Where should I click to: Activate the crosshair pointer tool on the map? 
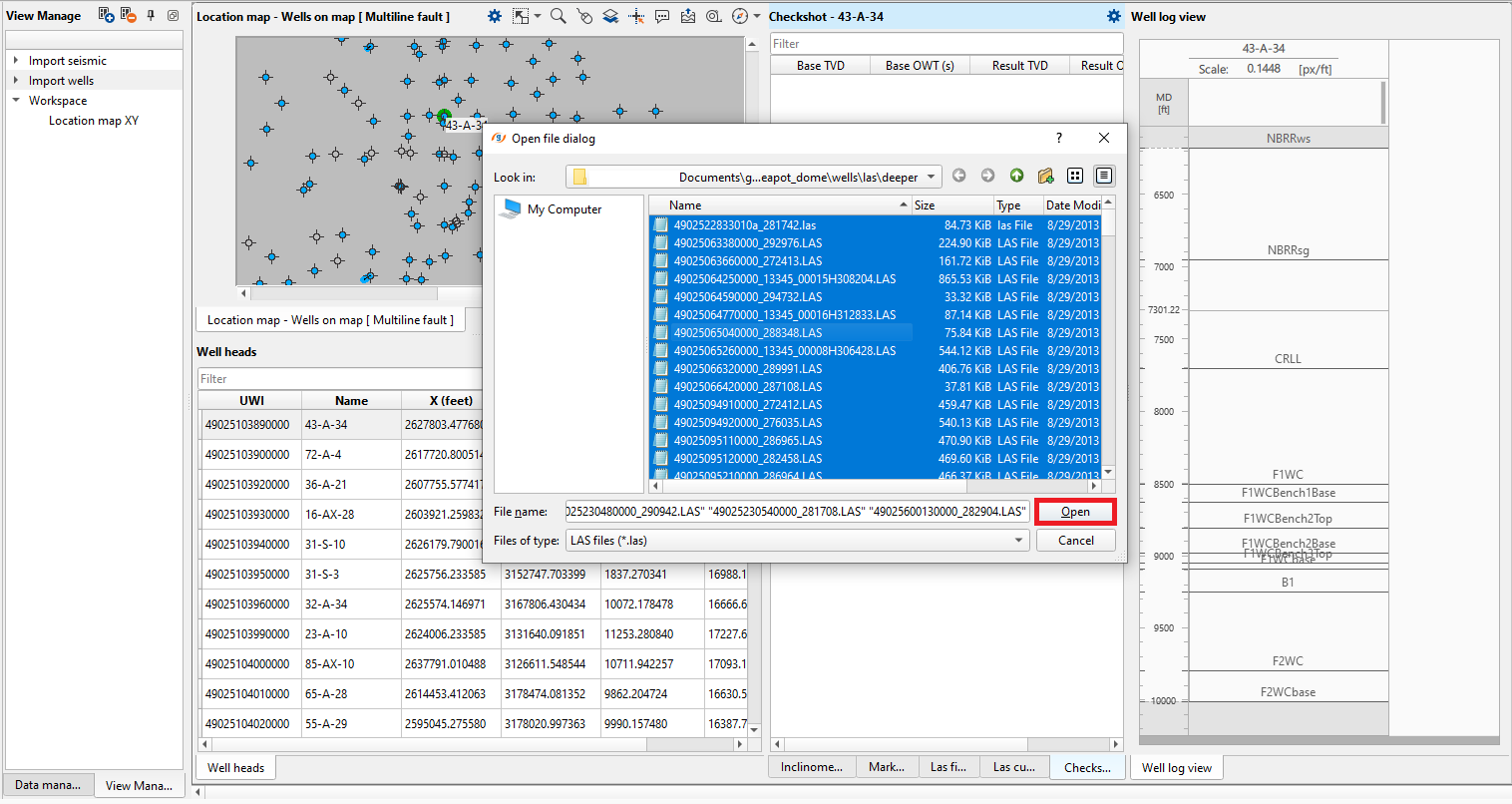pos(635,16)
